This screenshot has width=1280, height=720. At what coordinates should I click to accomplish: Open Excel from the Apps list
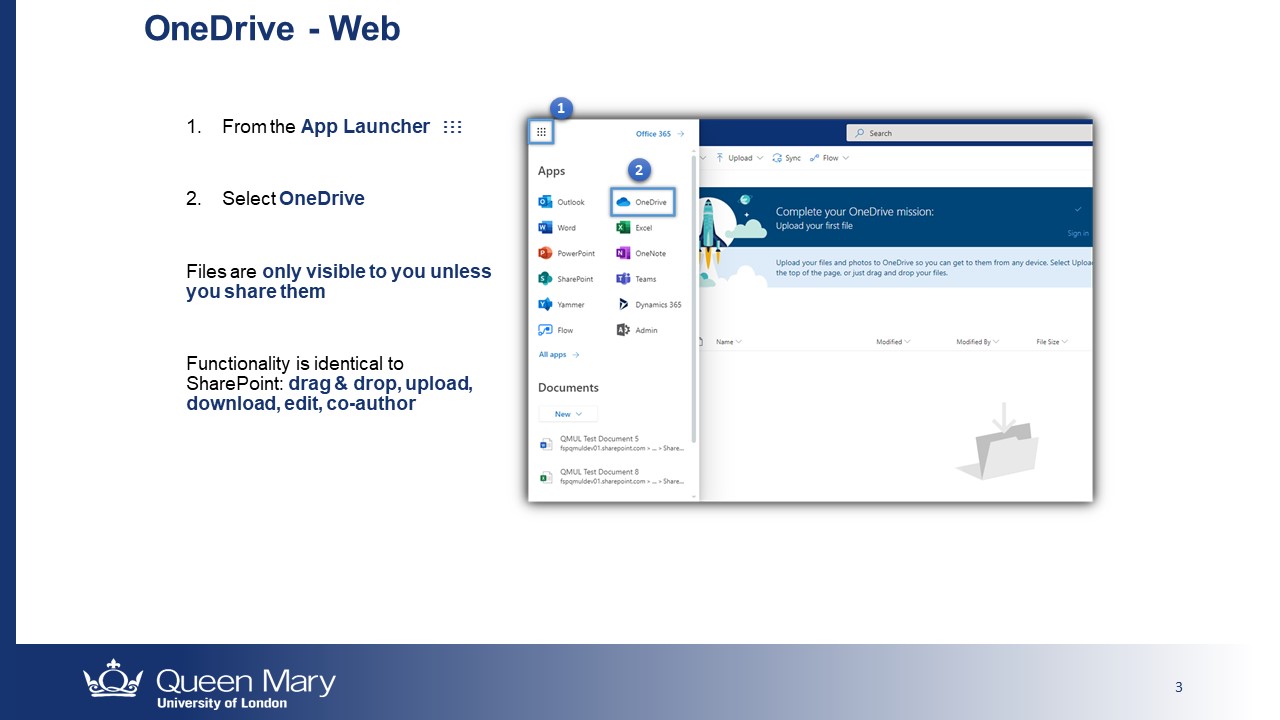pos(635,228)
